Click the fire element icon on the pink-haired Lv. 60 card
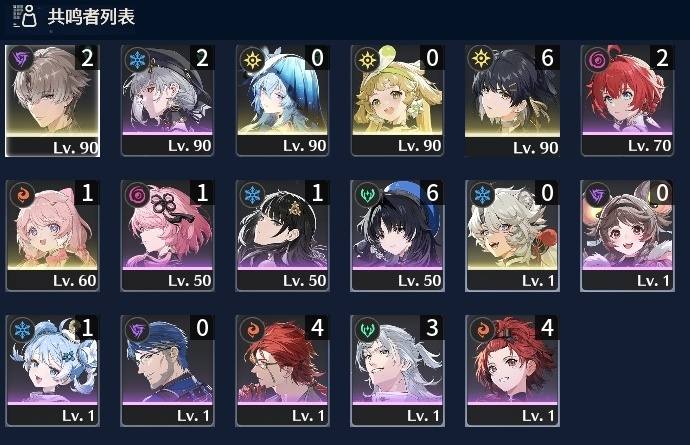Image resolution: width=690 pixels, height=445 pixels. (x=22, y=195)
